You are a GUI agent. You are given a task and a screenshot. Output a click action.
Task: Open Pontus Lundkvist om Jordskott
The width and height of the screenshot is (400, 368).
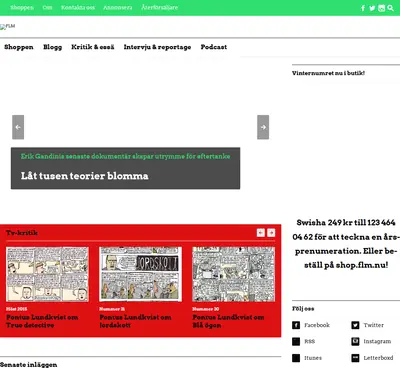pos(135,321)
